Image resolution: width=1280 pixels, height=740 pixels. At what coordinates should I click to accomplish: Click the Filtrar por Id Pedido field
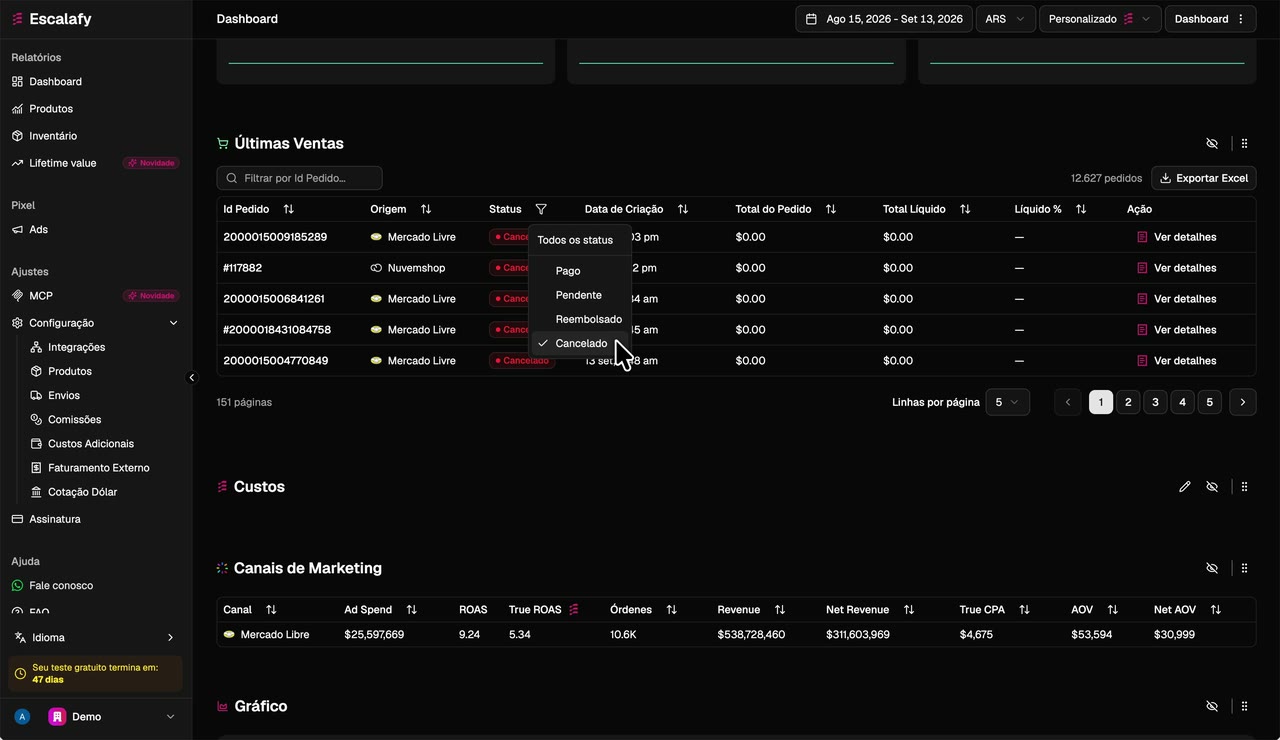[299, 178]
